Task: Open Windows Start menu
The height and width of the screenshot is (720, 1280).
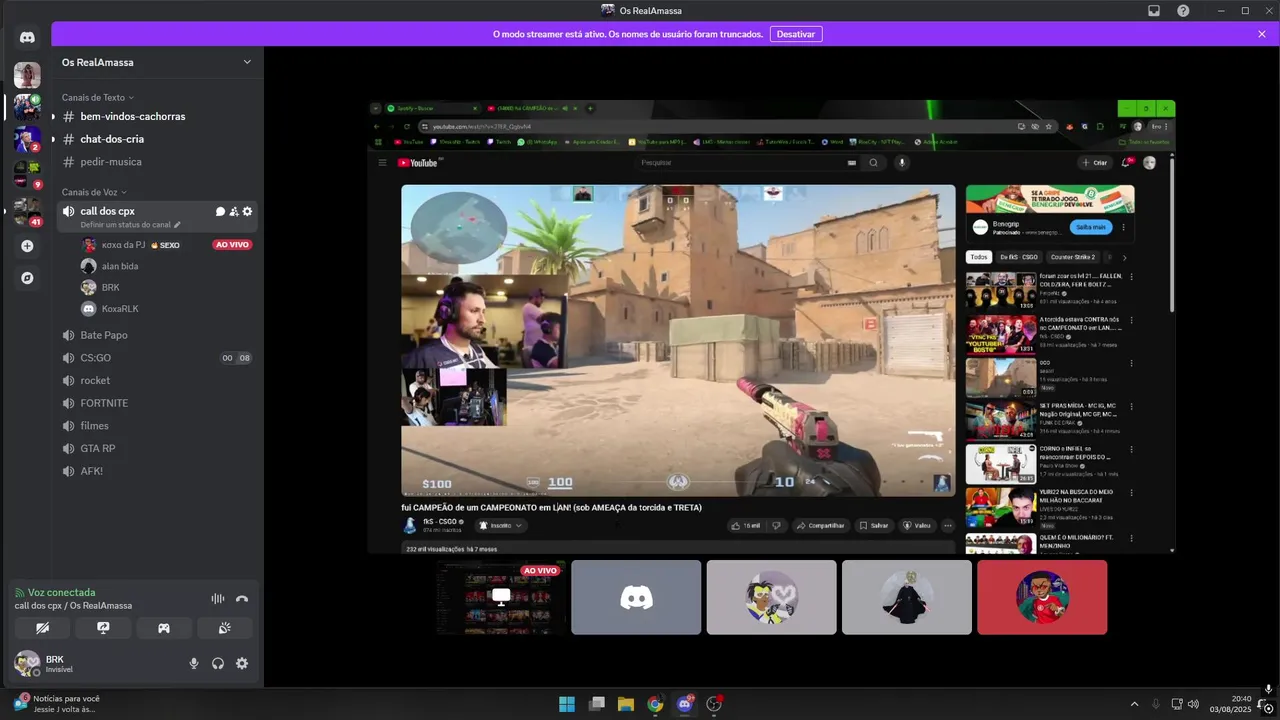Action: click(567, 704)
